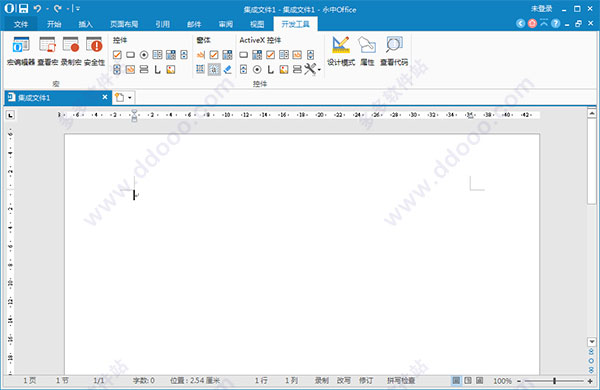Toggle 拼写检查 spell check in status bar
600x390 pixels.
401,380
